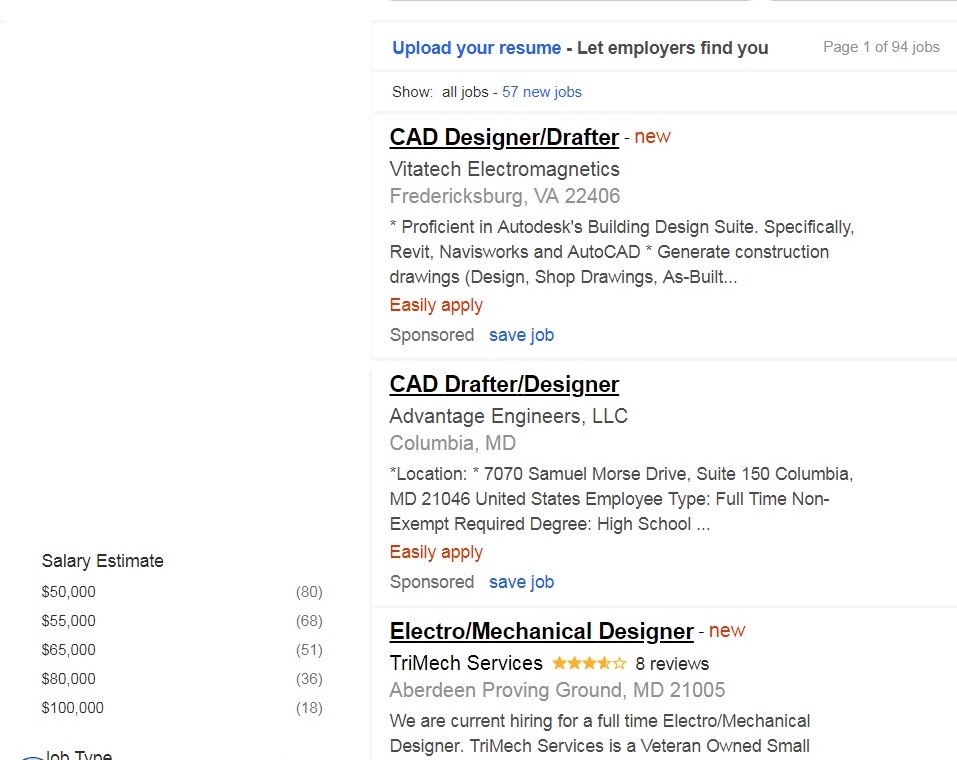This screenshot has width=957, height=760.
Task: Save the Vitatech Electromagnetics CAD Designer/Drafter job
Action: (521, 335)
